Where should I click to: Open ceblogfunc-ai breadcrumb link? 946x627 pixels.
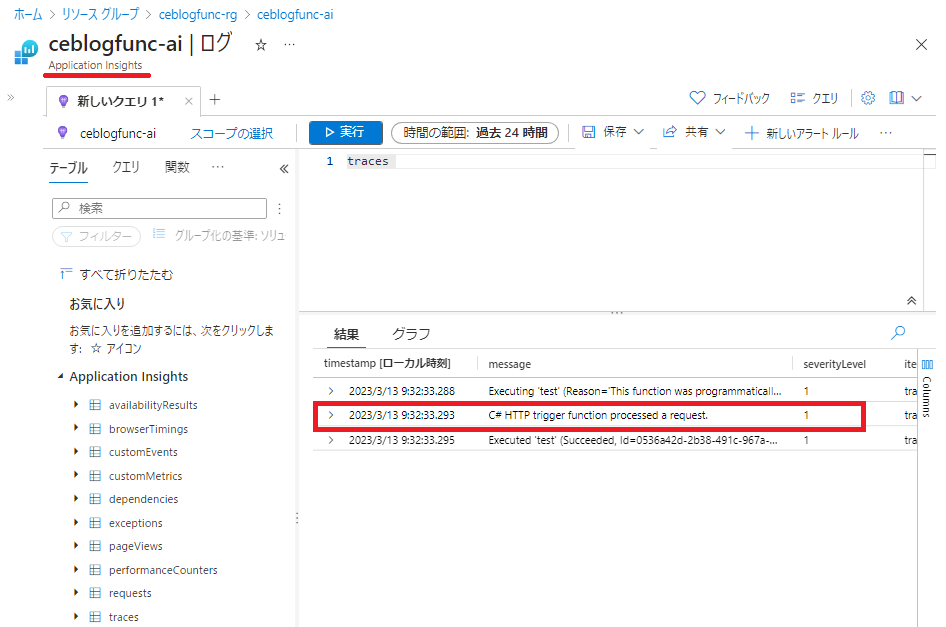point(295,14)
